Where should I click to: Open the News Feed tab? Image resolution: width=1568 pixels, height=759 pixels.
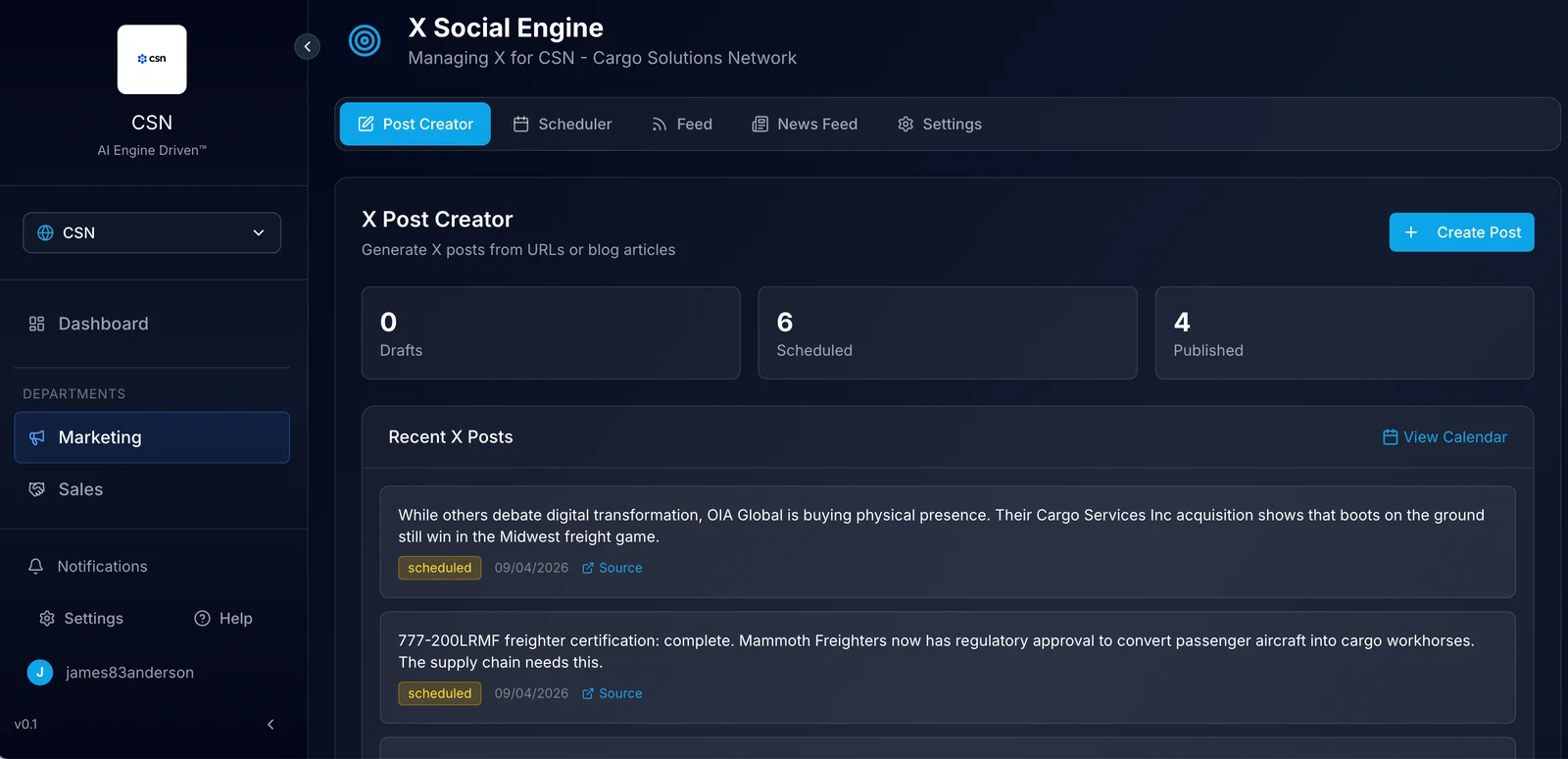click(x=805, y=125)
